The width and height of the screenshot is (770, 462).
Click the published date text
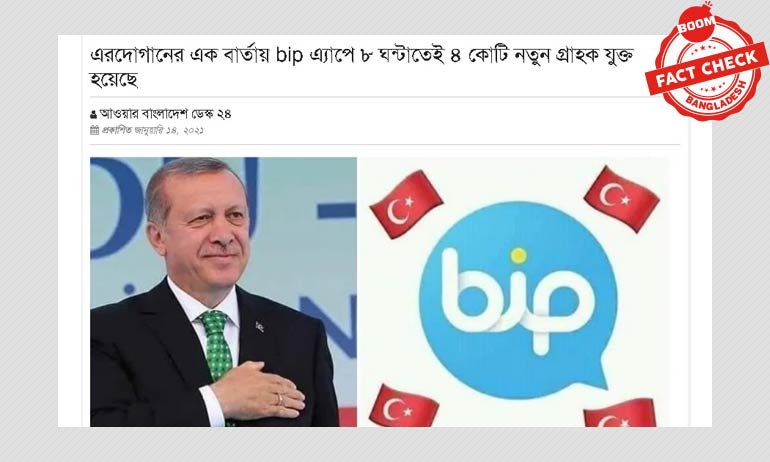click(152, 130)
